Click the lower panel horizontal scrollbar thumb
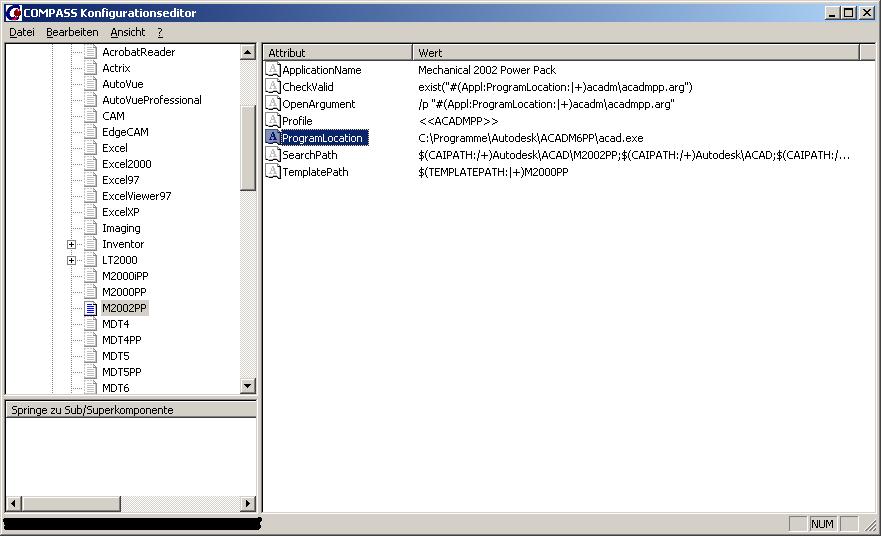Image resolution: width=881 pixels, height=536 pixels. pos(71,503)
